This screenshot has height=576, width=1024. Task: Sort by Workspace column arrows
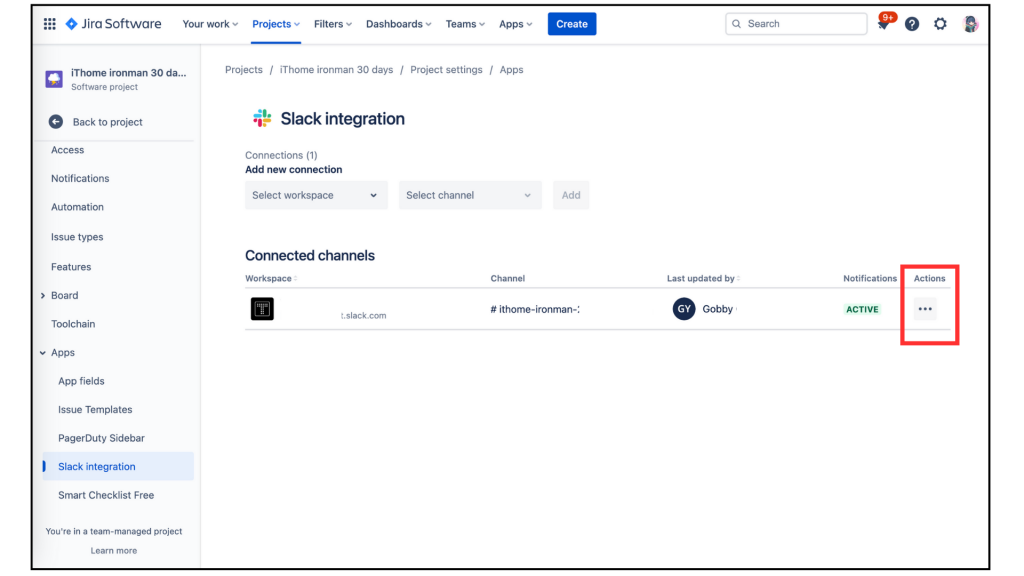click(x=295, y=278)
